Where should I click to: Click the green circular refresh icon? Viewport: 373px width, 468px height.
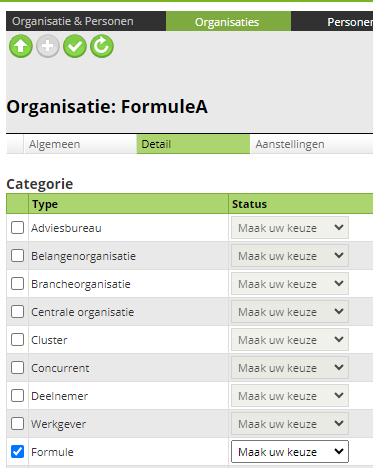102,46
